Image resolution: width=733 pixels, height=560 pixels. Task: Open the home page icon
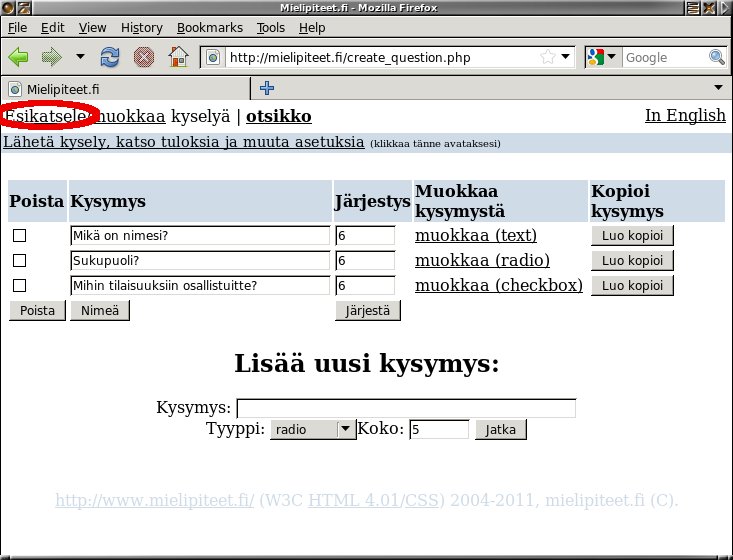coord(179,57)
